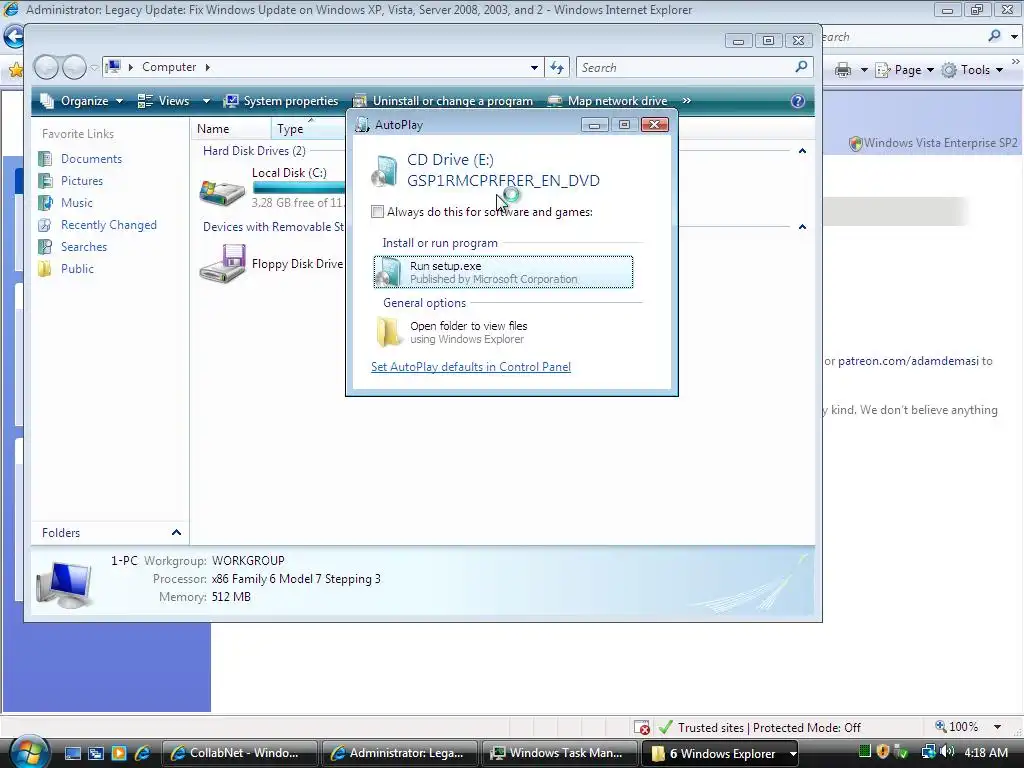Screen dimensions: 1024x768
Task: Open the 6 Windows Explorer taskbar group
Action: pos(722,753)
